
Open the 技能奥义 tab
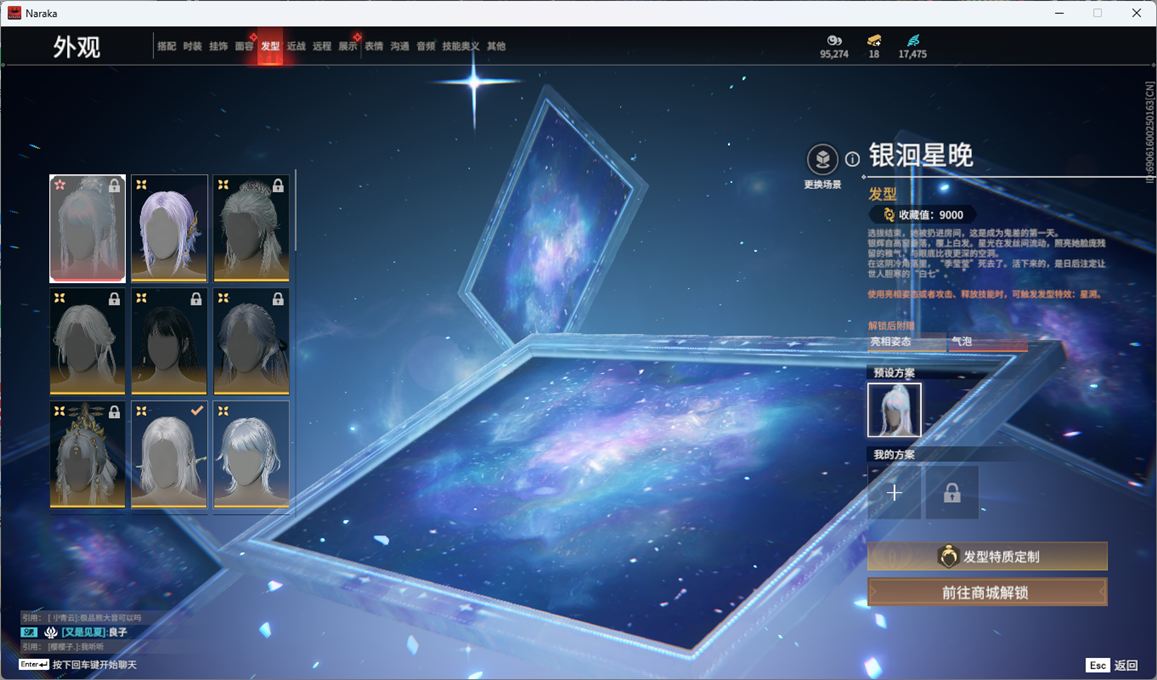pyautogui.click(x=460, y=46)
